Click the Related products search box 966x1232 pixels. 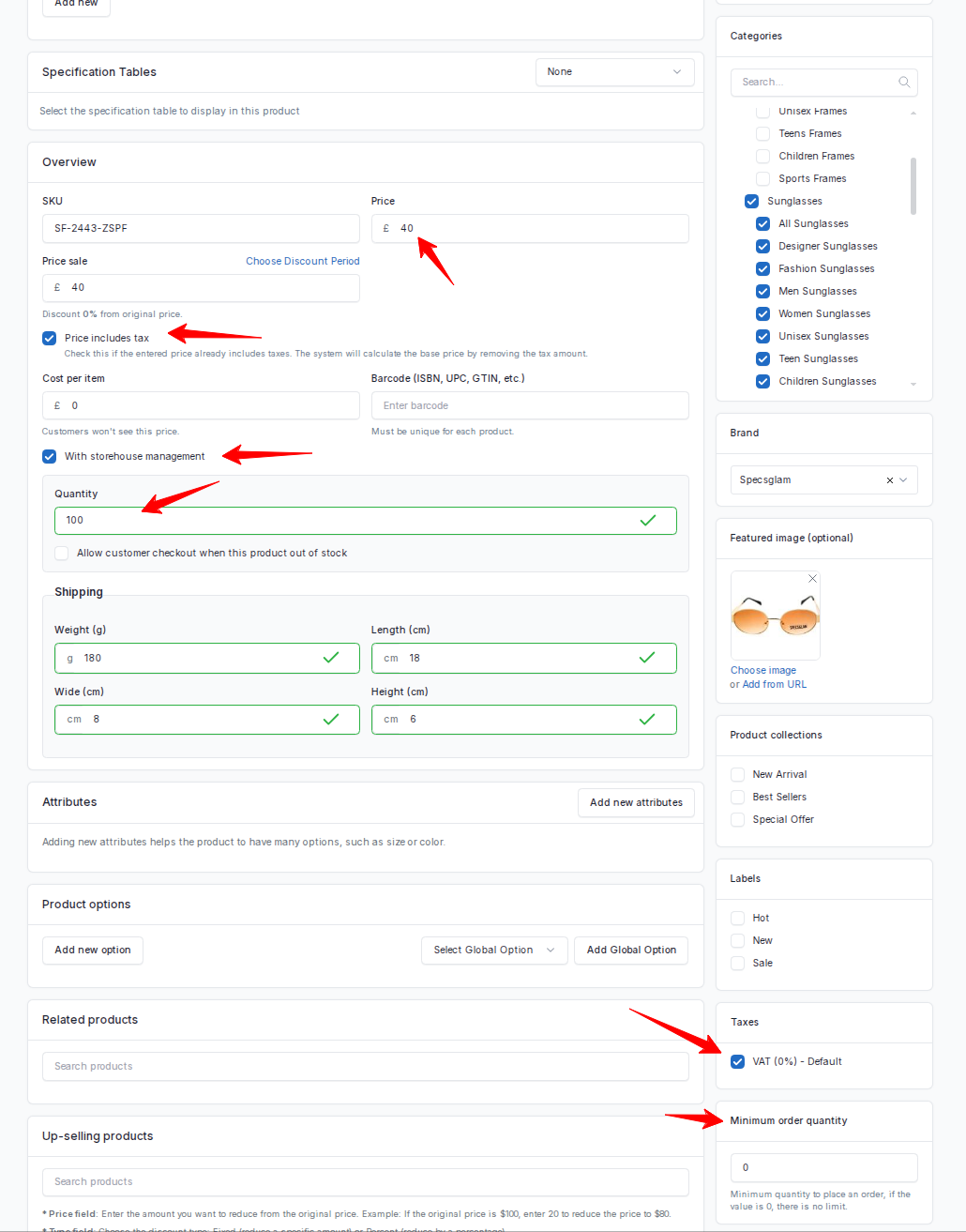pyautogui.click(x=366, y=1067)
